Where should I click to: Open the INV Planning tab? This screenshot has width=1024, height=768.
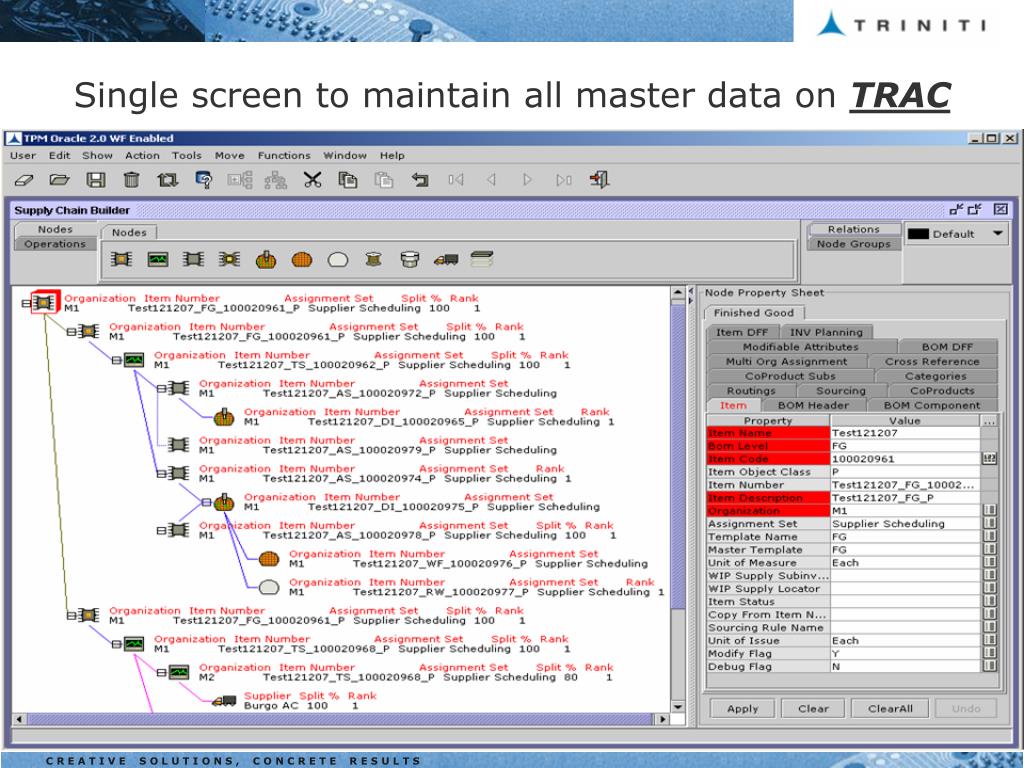point(826,332)
